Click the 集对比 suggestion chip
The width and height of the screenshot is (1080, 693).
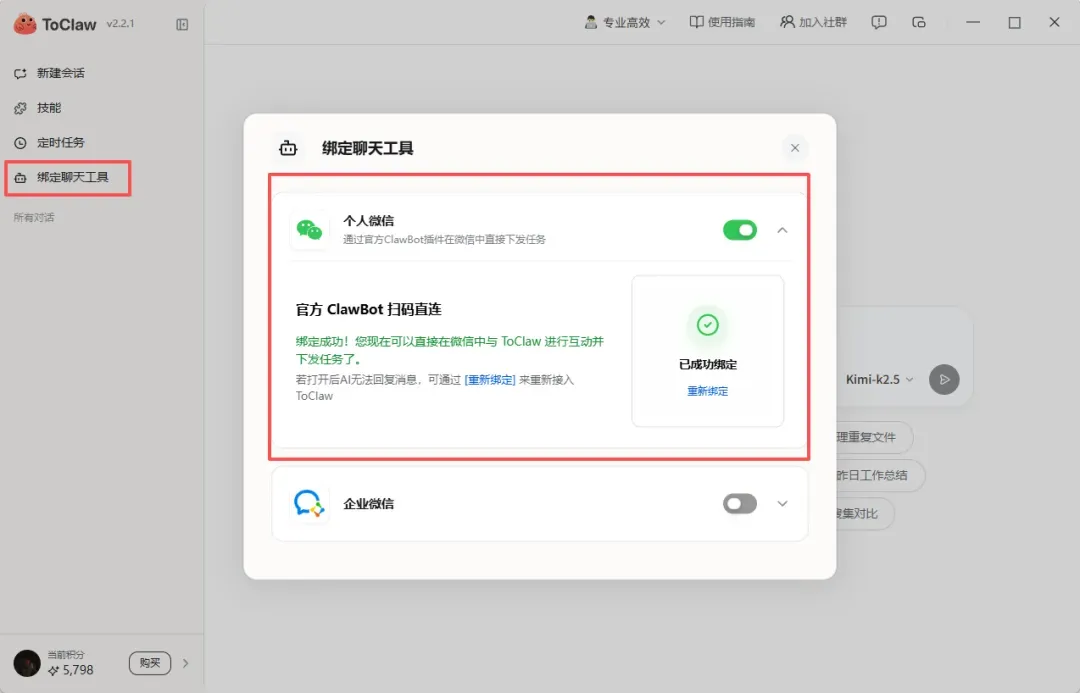[865, 513]
